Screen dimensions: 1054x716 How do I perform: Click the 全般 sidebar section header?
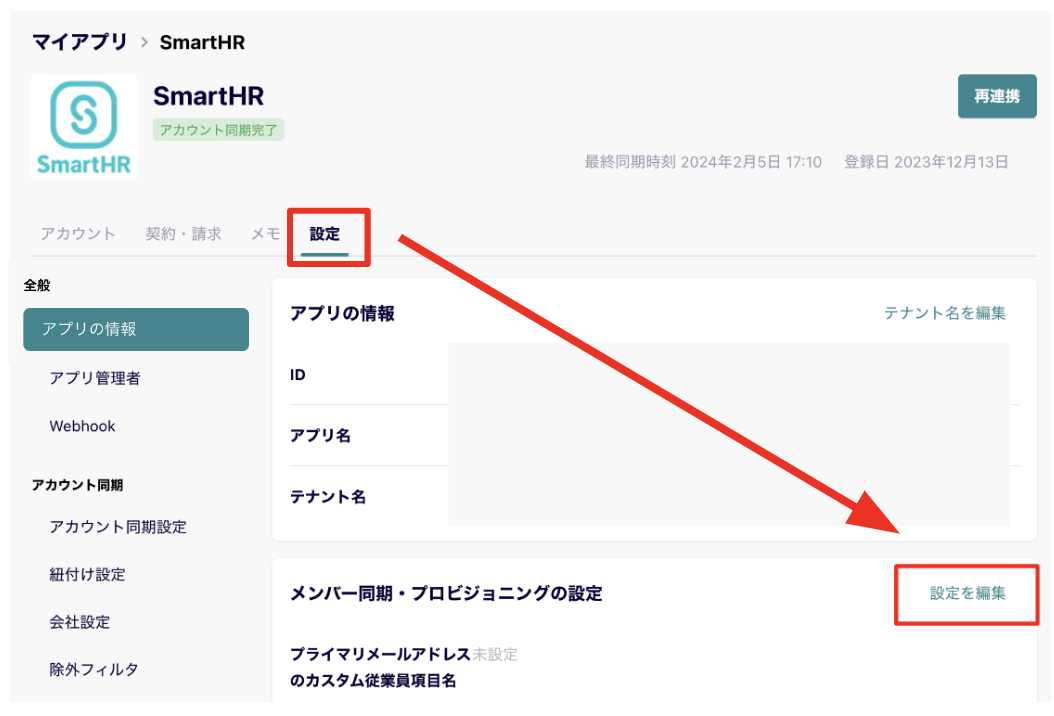tap(37, 285)
